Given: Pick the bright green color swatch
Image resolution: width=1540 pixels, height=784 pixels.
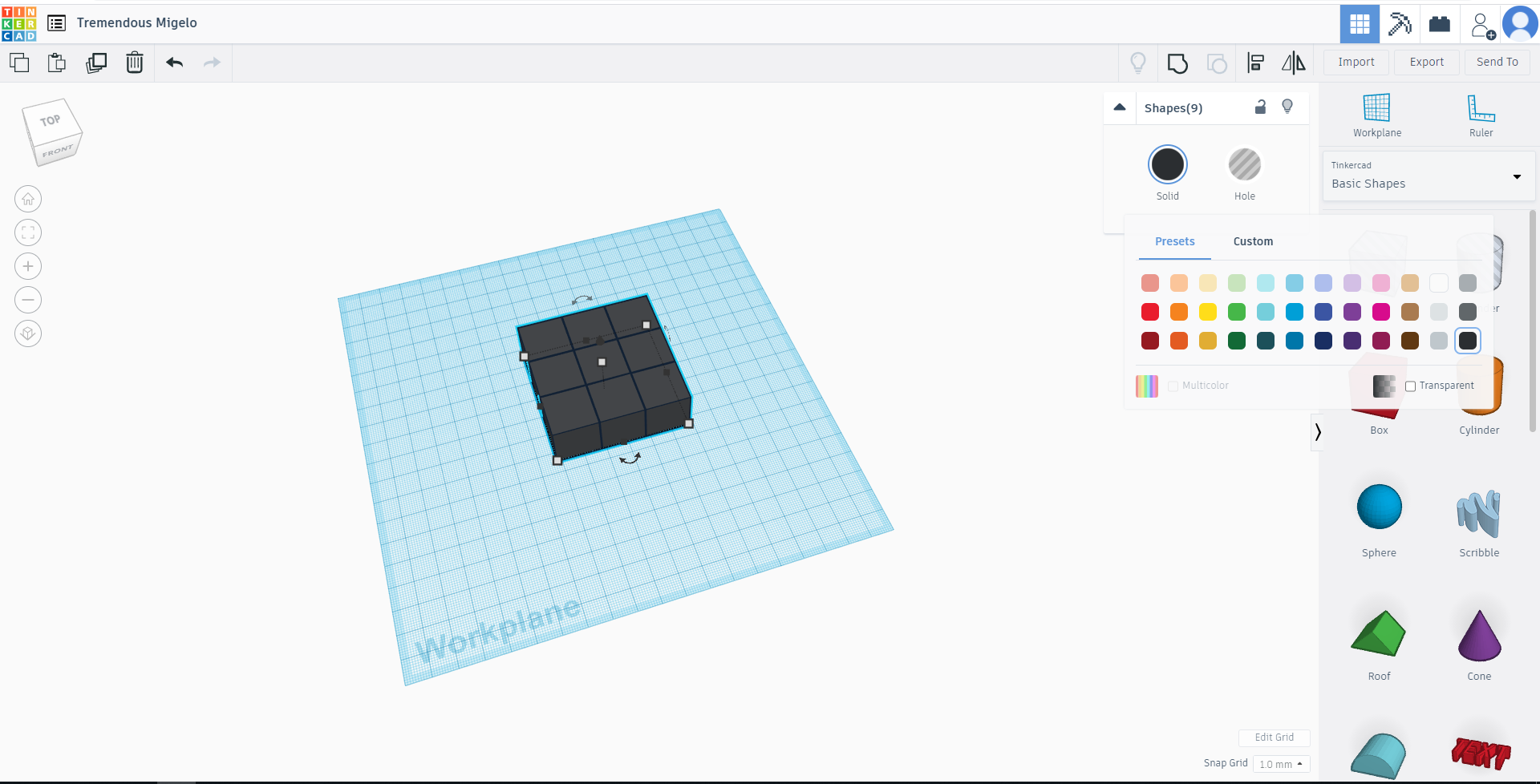Looking at the screenshot, I should pyautogui.click(x=1237, y=312).
